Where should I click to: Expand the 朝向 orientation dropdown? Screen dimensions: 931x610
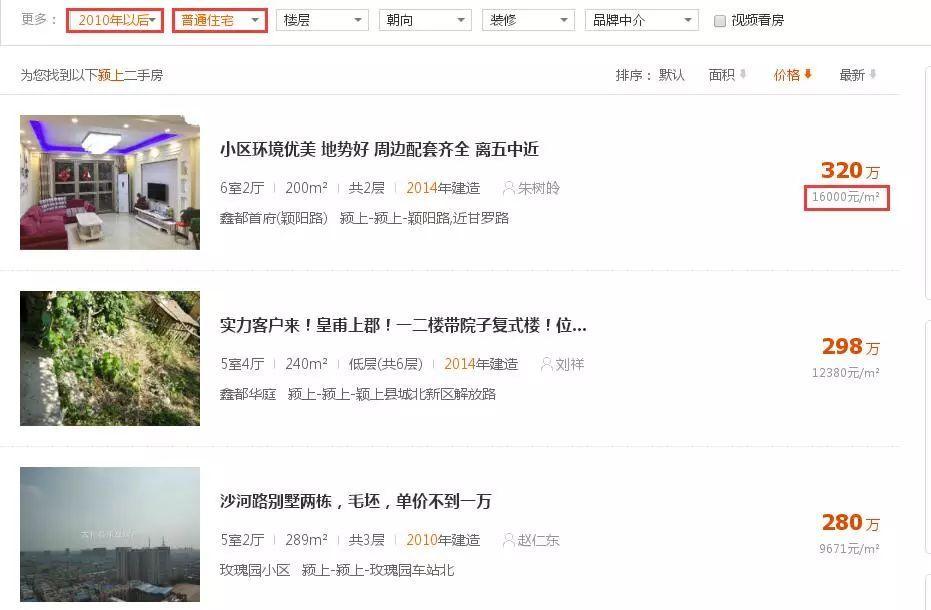click(425, 20)
